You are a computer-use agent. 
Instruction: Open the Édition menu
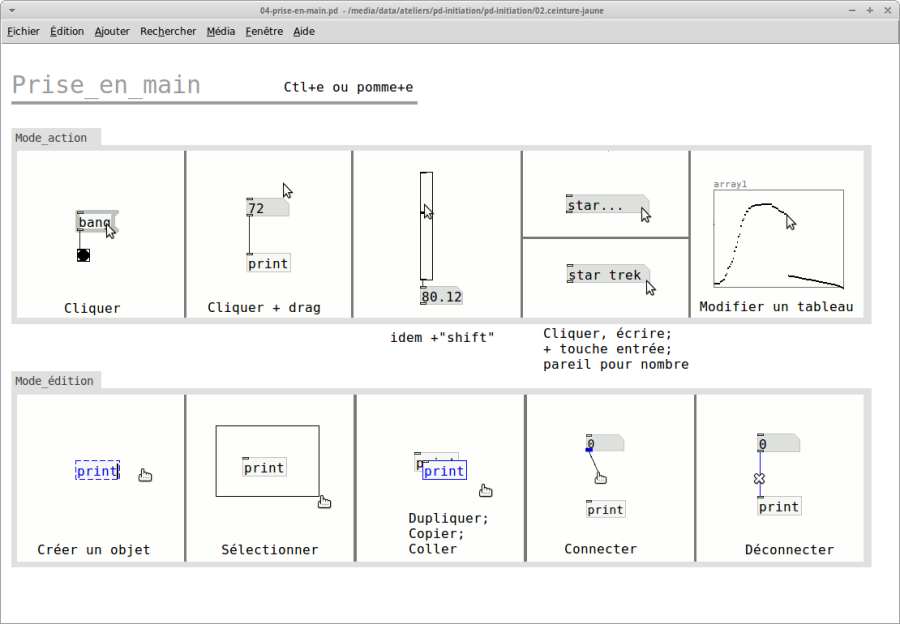click(67, 31)
